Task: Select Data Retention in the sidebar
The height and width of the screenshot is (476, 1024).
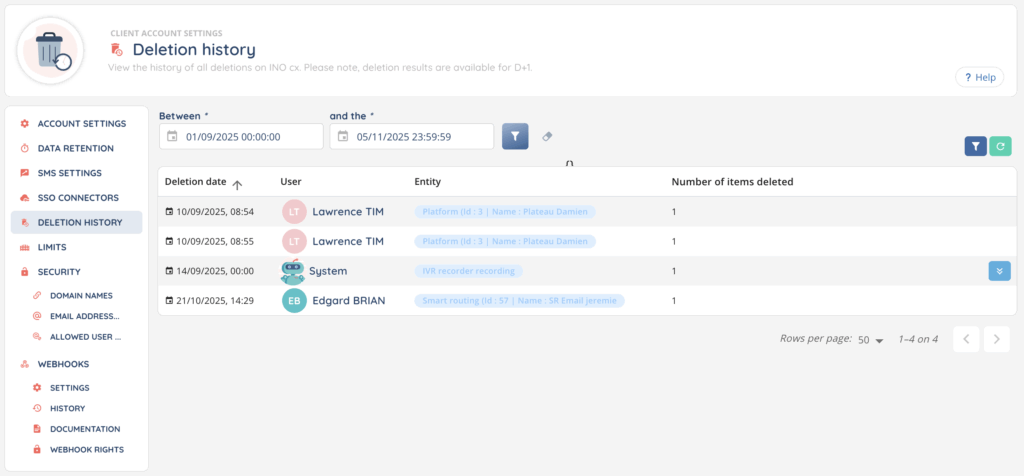Action: click(x=75, y=148)
